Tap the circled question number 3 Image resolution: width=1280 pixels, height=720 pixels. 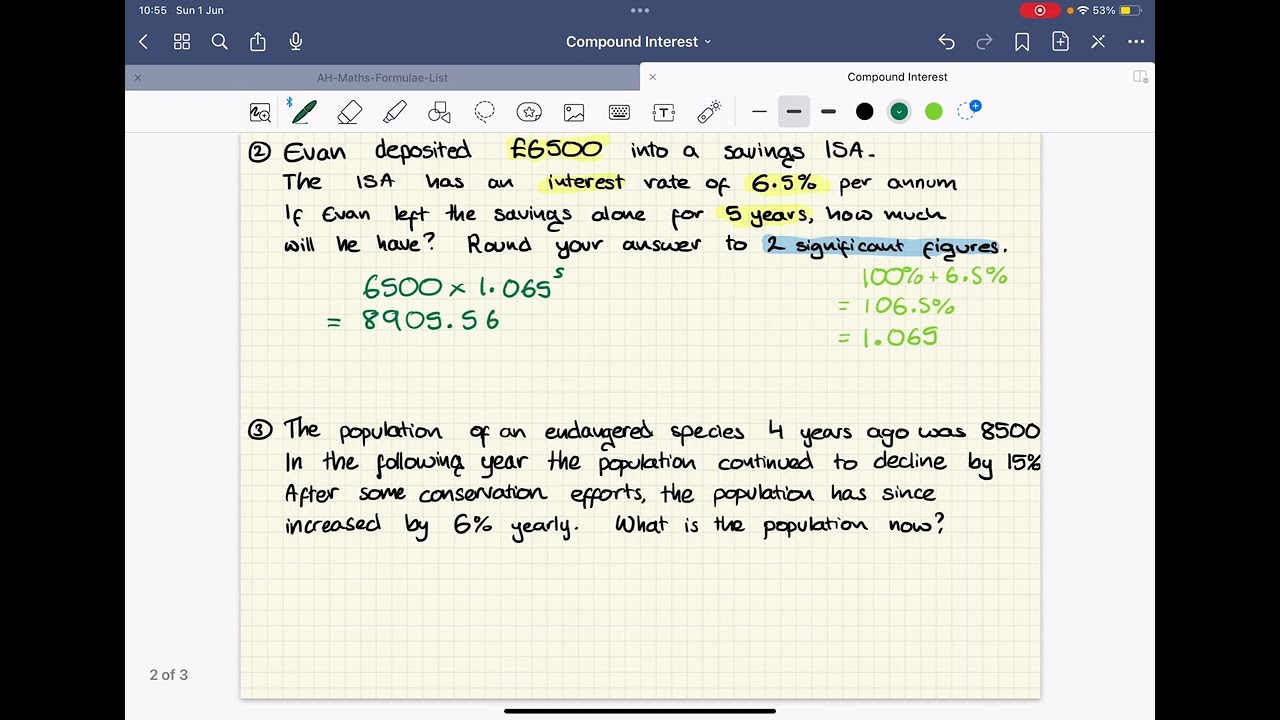click(x=259, y=430)
